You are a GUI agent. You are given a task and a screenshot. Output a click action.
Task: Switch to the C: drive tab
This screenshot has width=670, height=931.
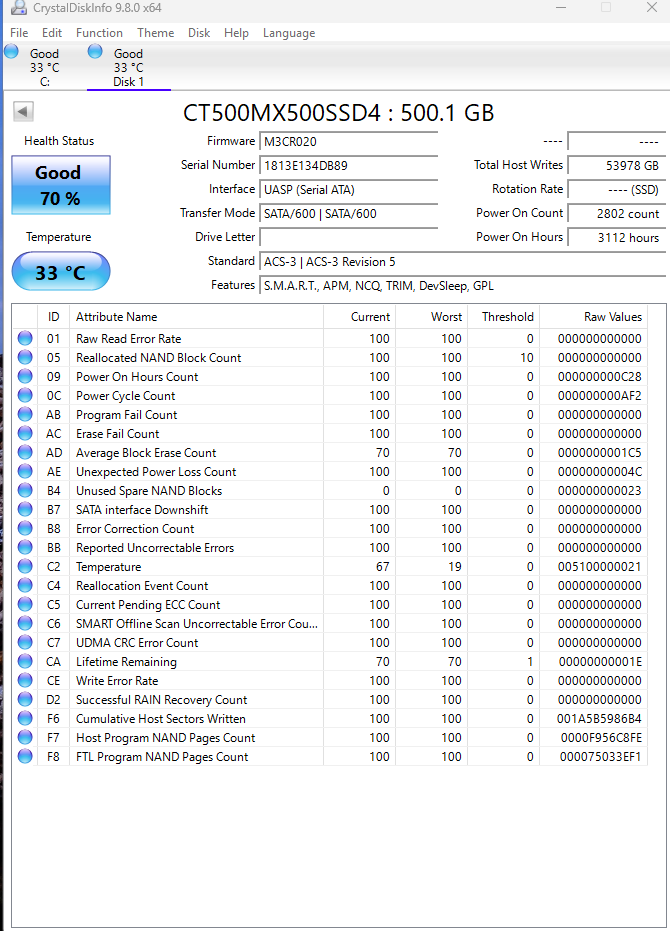[44, 67]
